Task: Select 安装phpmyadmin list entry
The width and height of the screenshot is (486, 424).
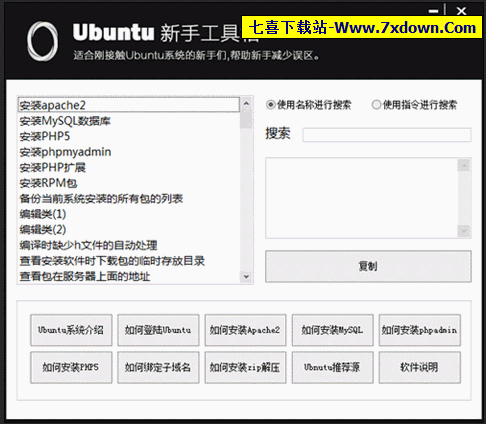Action: click(129, 152)
